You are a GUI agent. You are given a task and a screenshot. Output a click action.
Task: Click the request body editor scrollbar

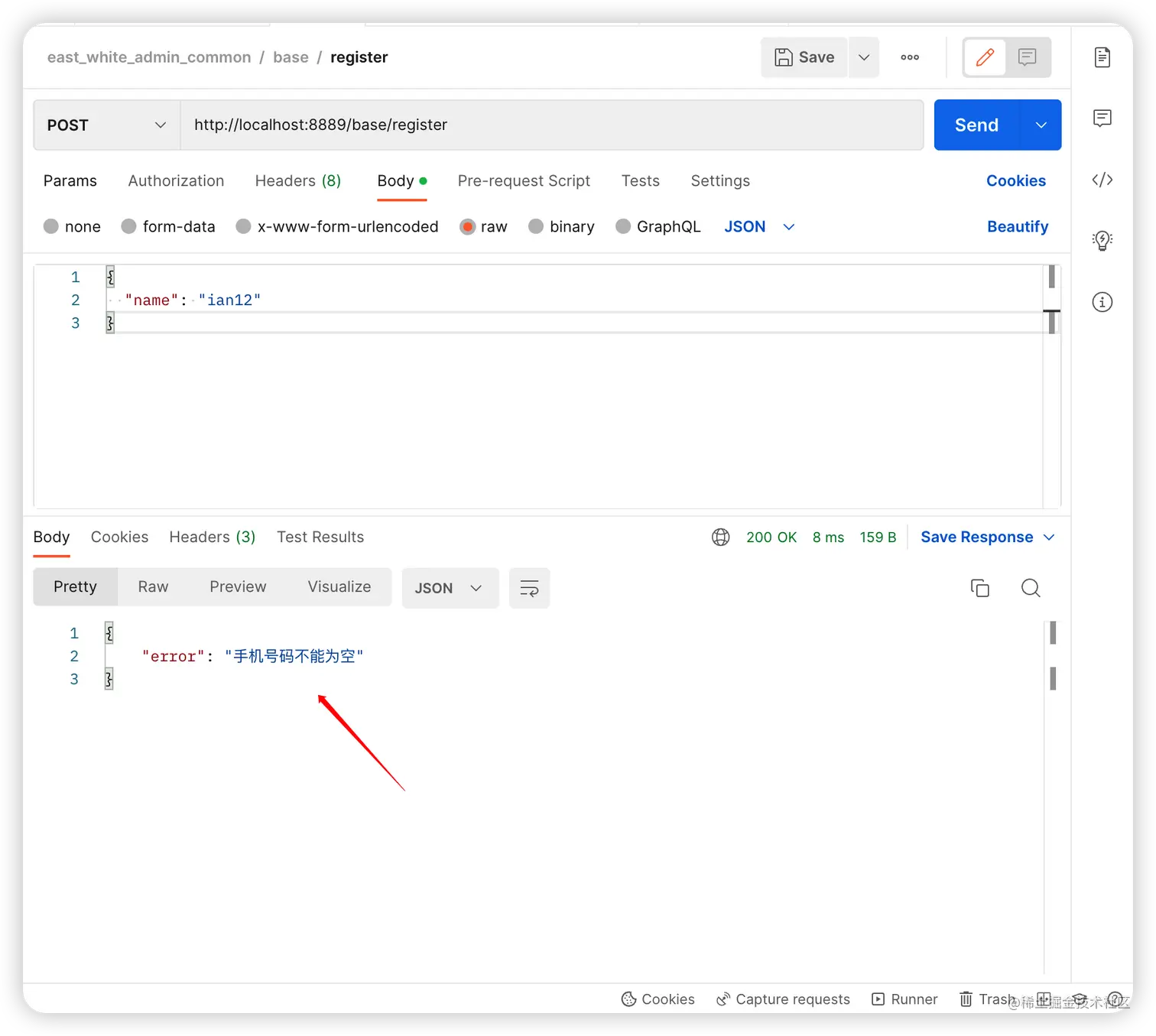pyautogui.click(x=1051, y=386)
